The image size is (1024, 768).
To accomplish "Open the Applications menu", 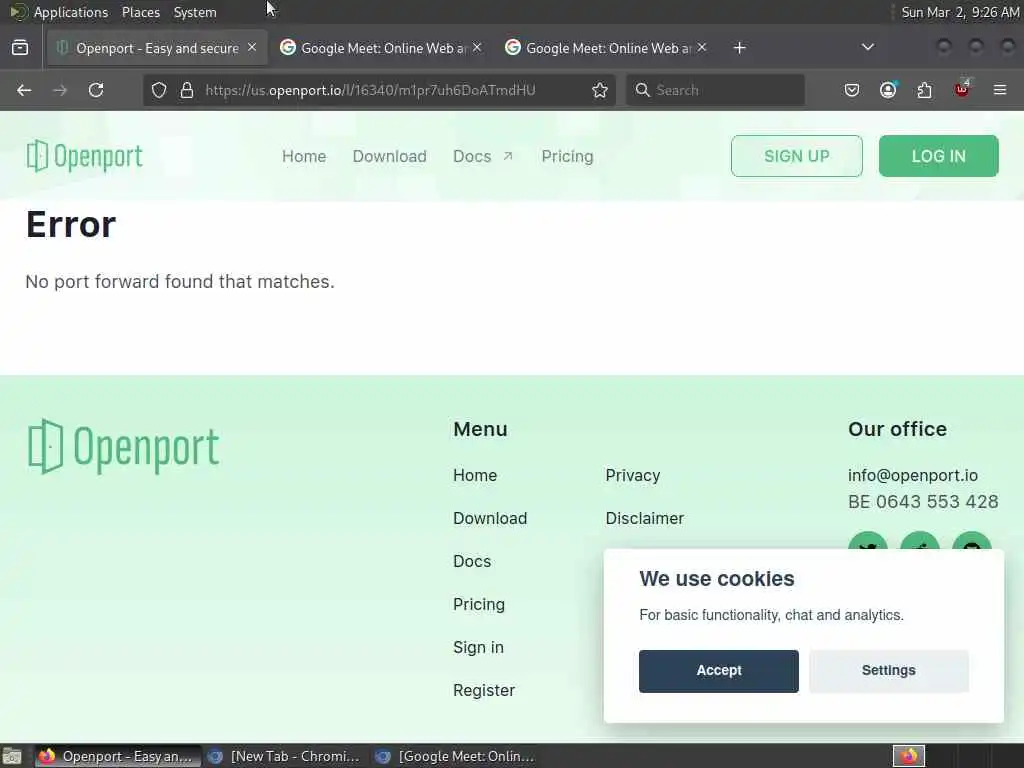I will pyautogui.click(x=71, y=12).
